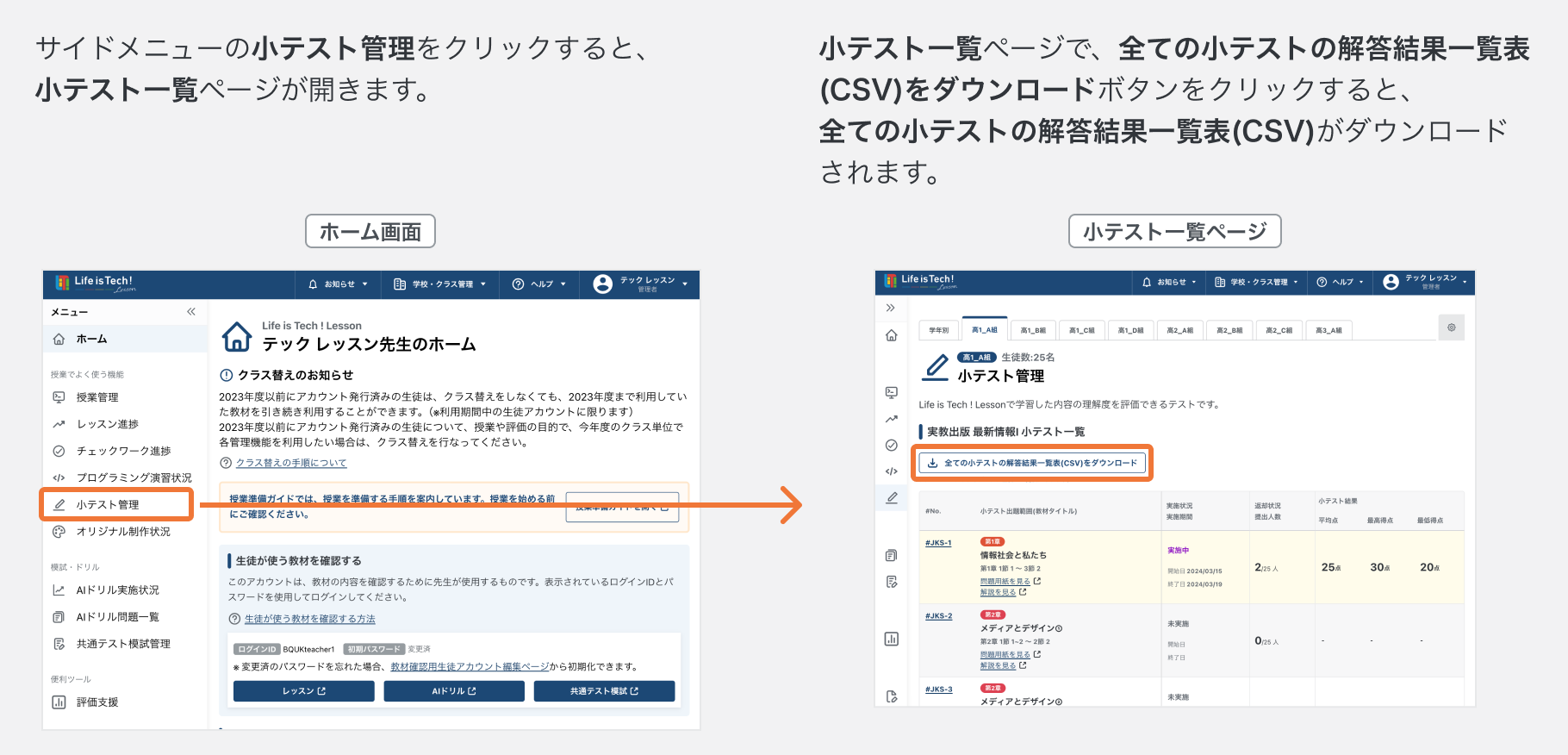The image size is (1568, 755).
Task: Expand 学校・クラス管理 dropdown on quiz list page
Action: pyautogui.click(x=1256, y=282)
